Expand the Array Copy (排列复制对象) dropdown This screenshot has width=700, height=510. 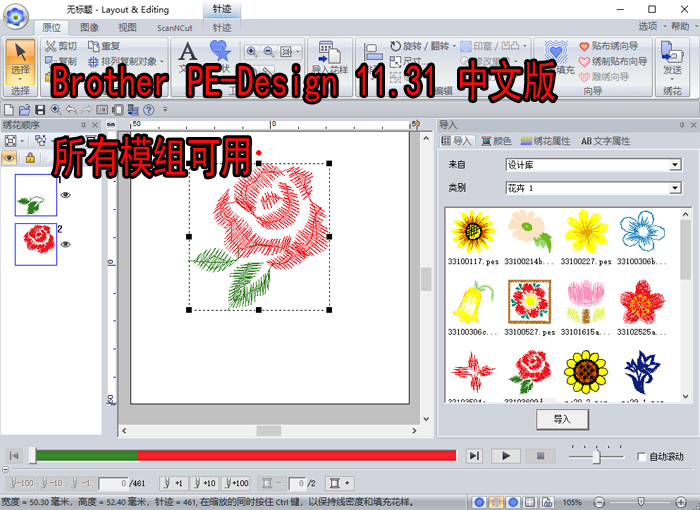(x=162, y=62)
